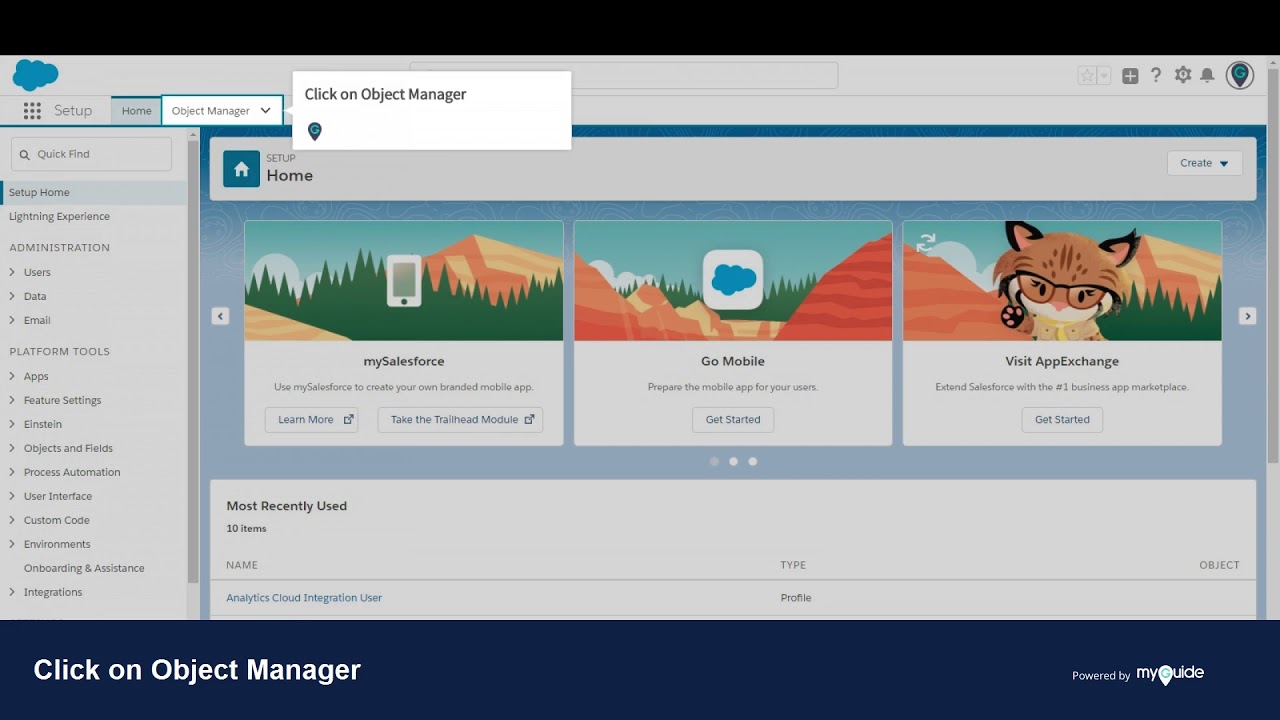
Task: Select Setup Home in the sidebar
Action: point(93,192)
